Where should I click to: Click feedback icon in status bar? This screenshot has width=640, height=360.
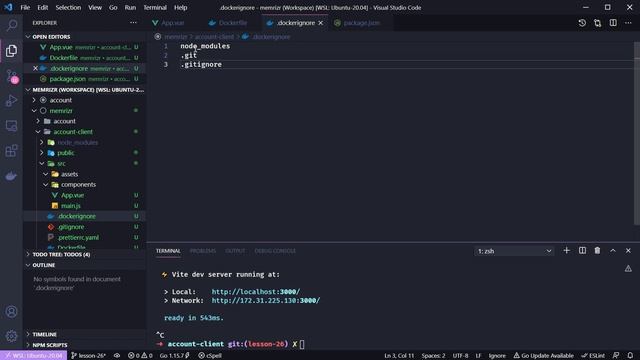616,356
